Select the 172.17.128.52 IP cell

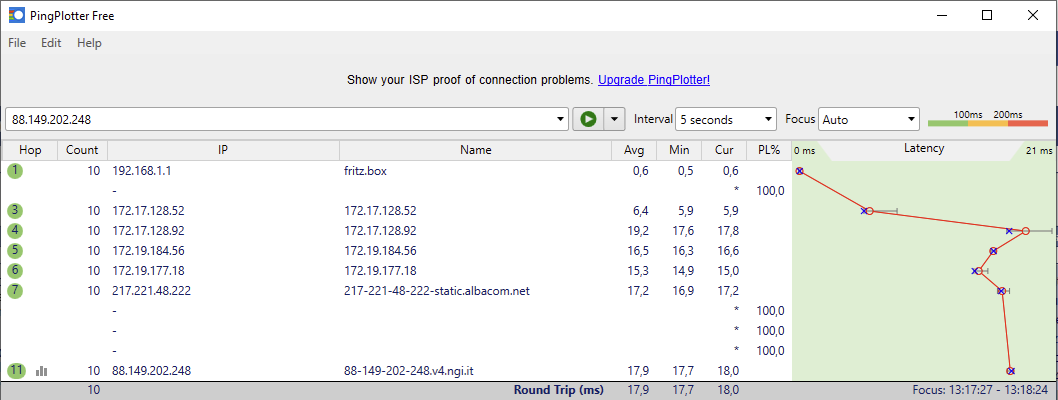(x=148, y=211)
